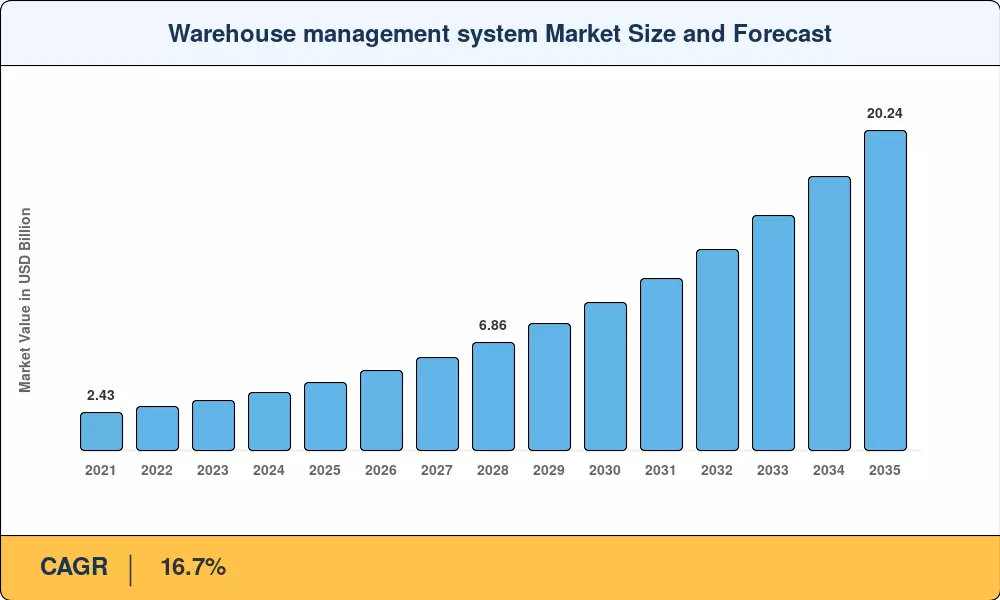
Task: Click the 20.24 value label
Action: (x=885, y=113)
